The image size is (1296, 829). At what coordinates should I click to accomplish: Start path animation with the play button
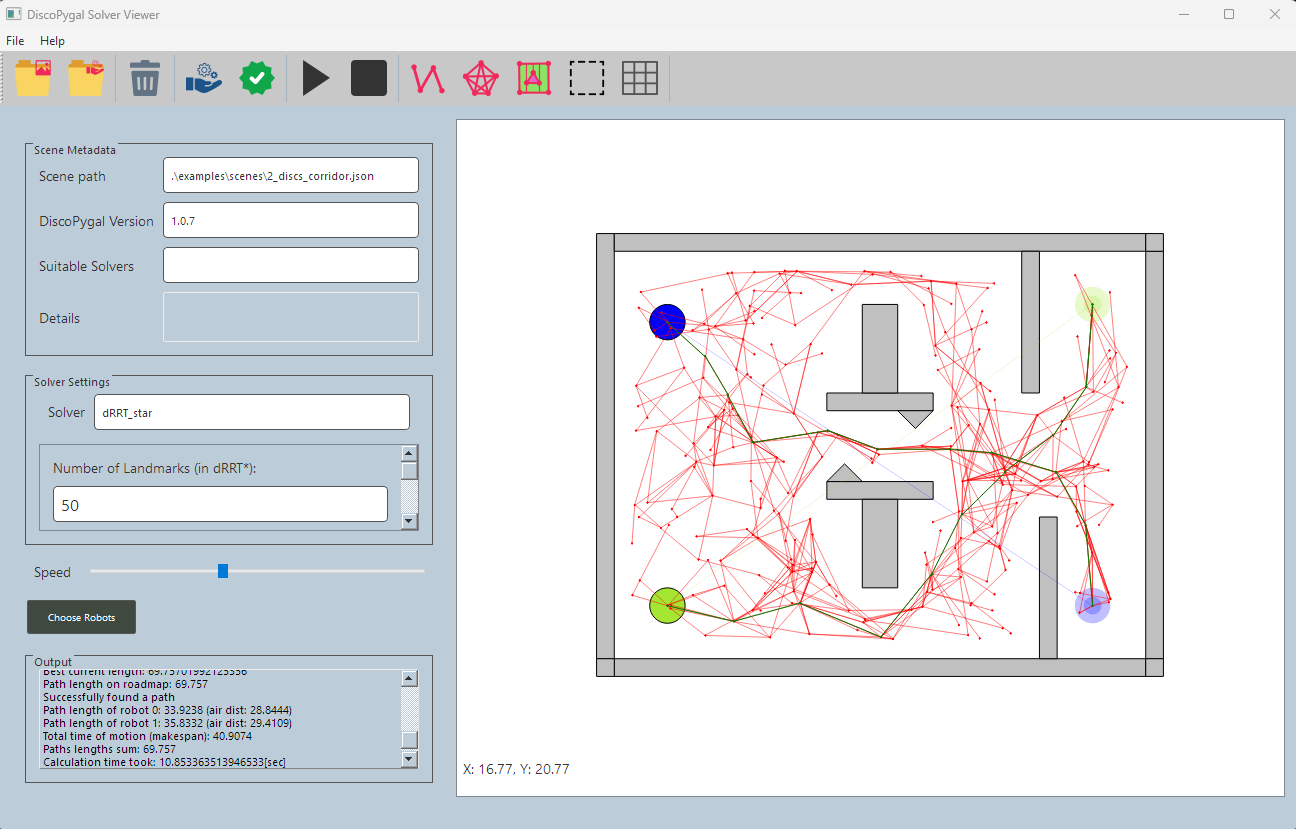point(316,78)
